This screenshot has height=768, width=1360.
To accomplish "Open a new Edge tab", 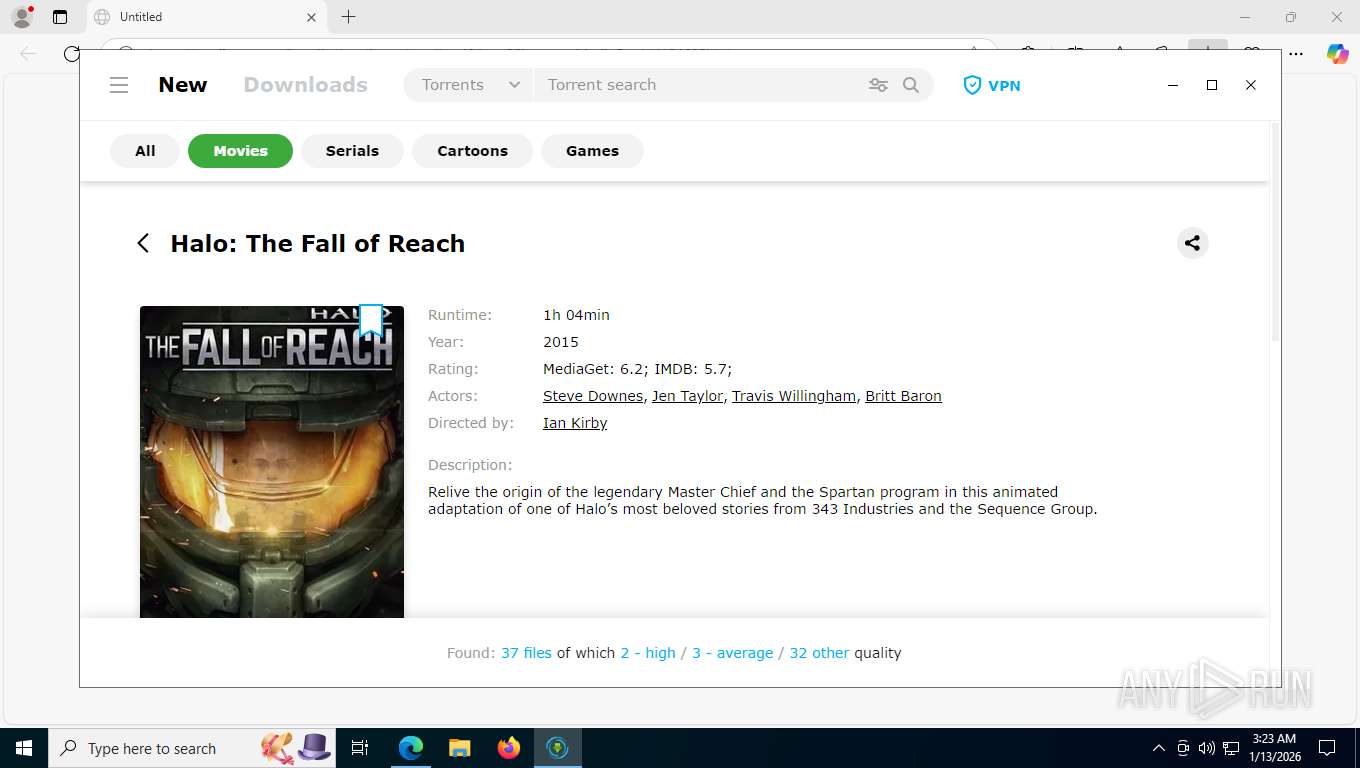I will click(348, 17).
